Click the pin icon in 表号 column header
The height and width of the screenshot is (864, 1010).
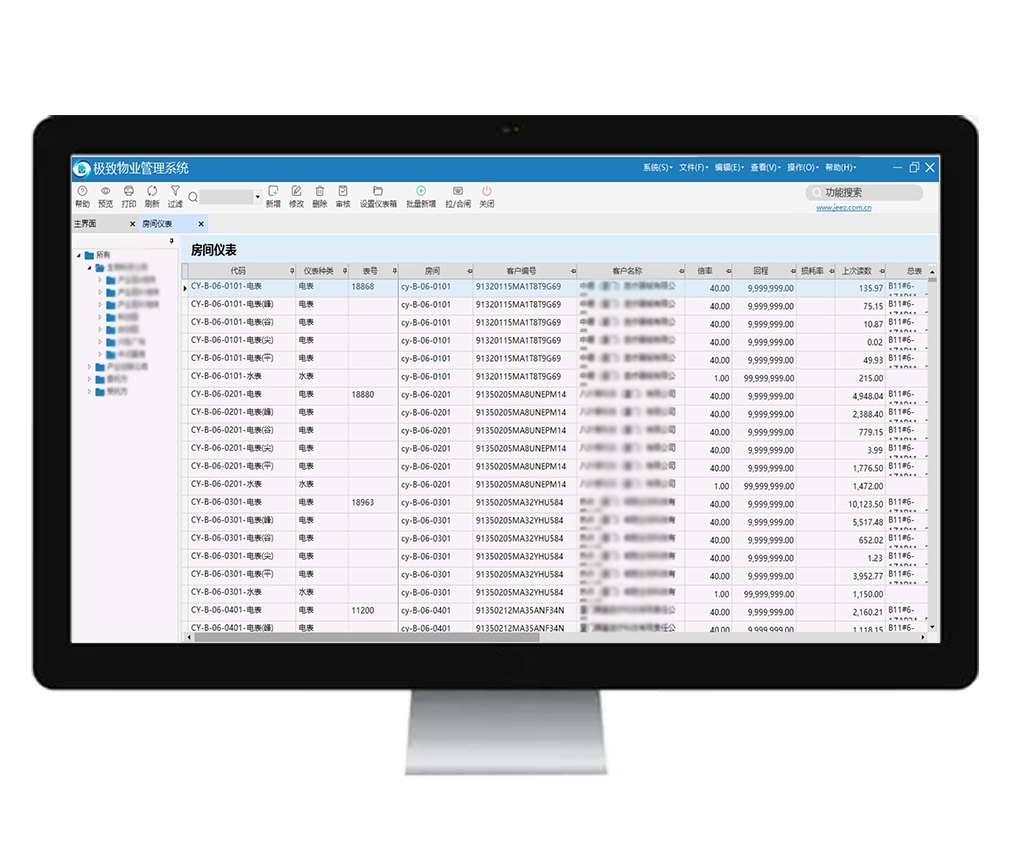coord(395,271)
